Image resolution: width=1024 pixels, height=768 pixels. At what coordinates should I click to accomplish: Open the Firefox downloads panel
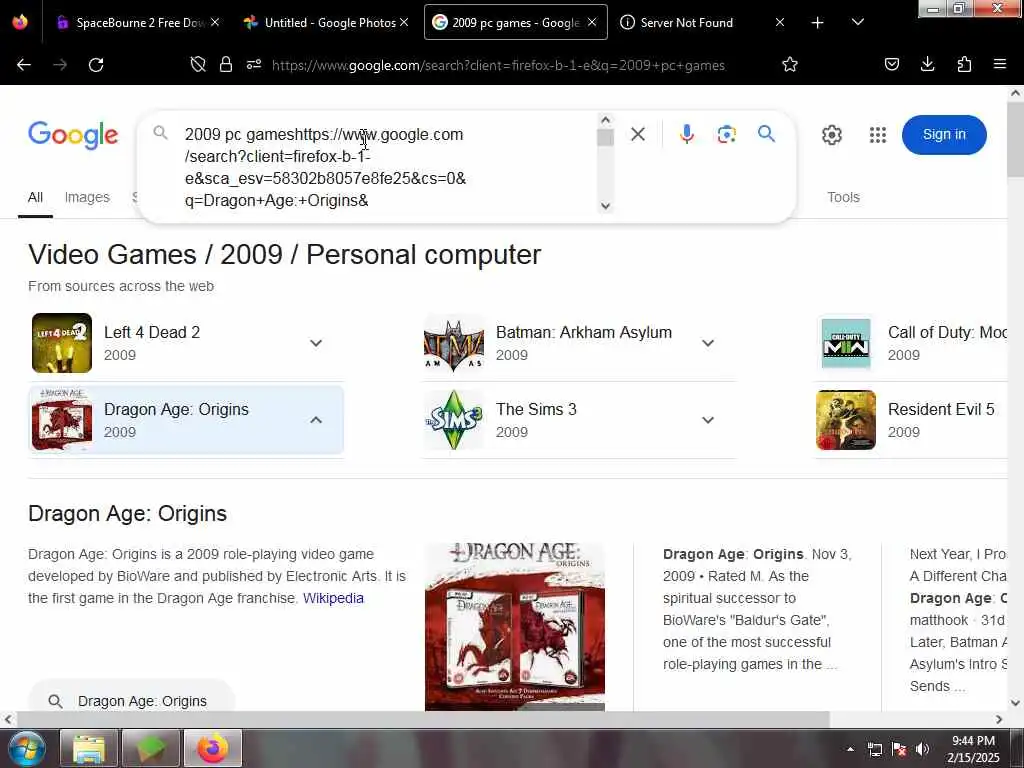pos(927,64)
